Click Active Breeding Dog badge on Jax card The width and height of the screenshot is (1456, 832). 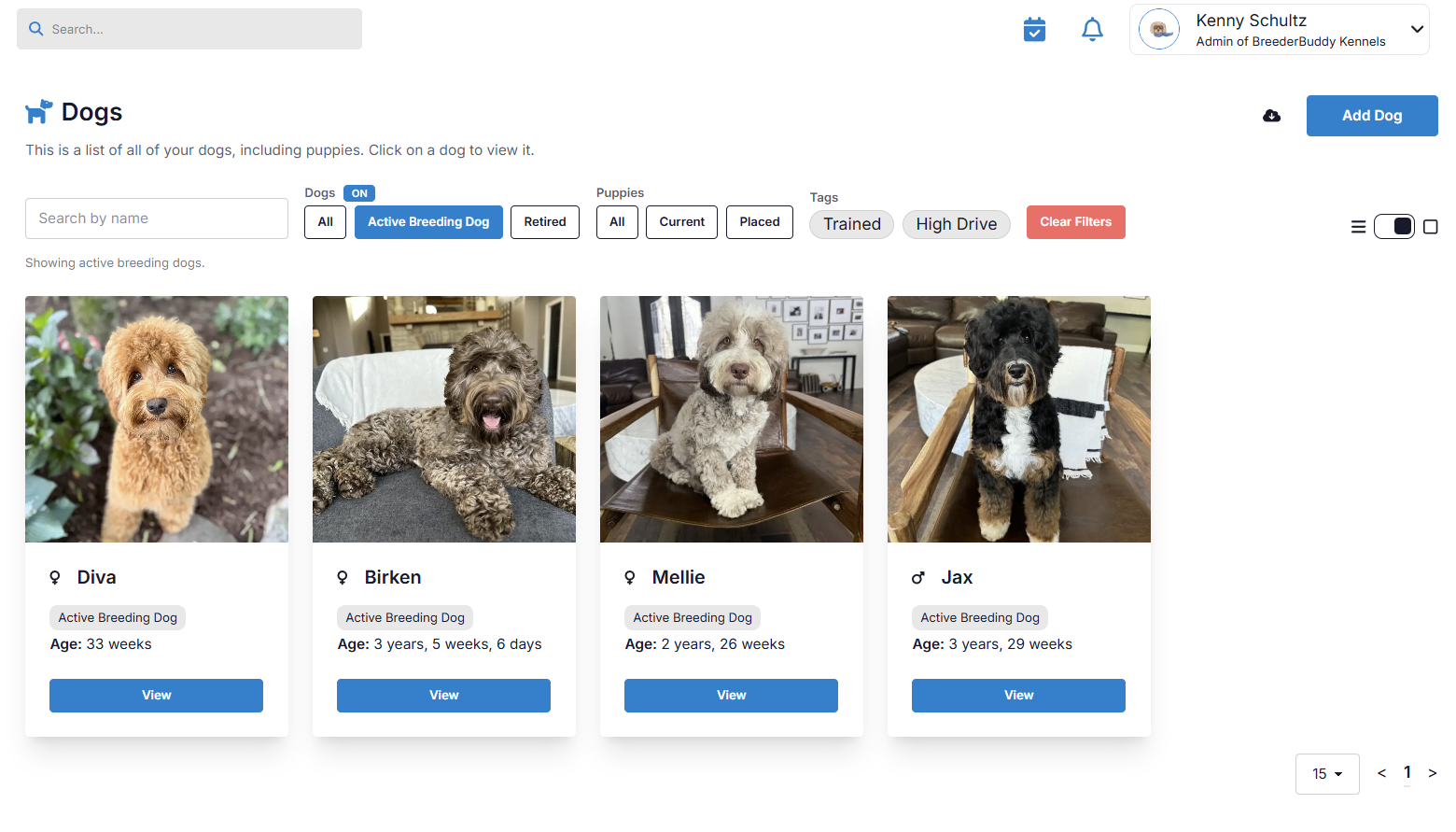tap(980, 618)
